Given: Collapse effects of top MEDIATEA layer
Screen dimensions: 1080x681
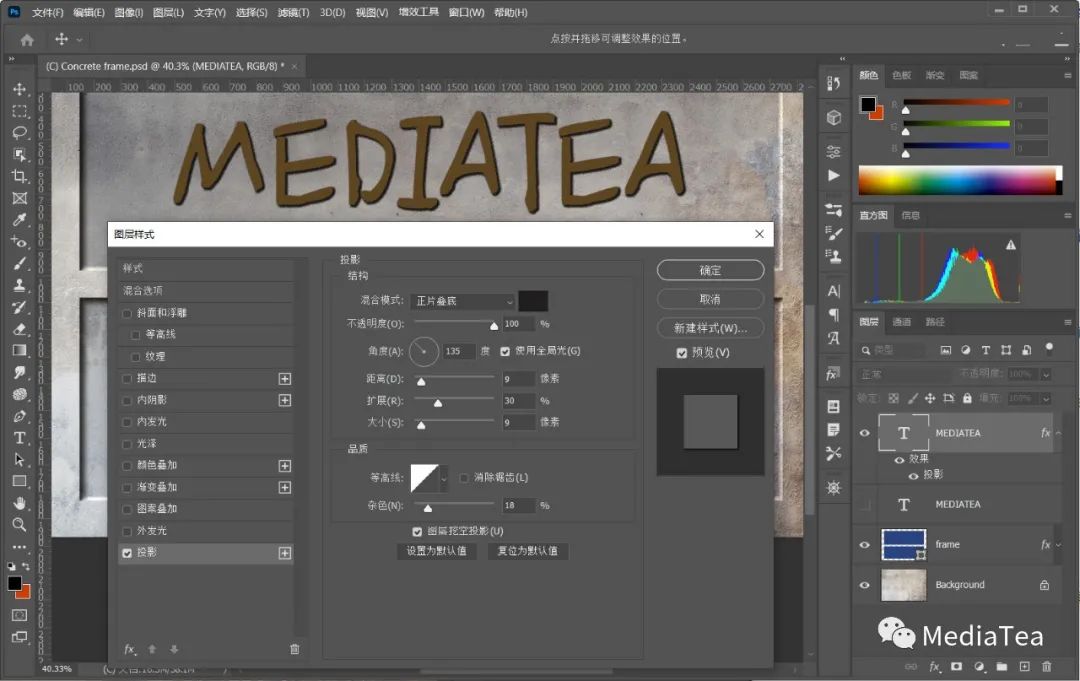Looking at the screenshot, I should tap(1059, 433).
